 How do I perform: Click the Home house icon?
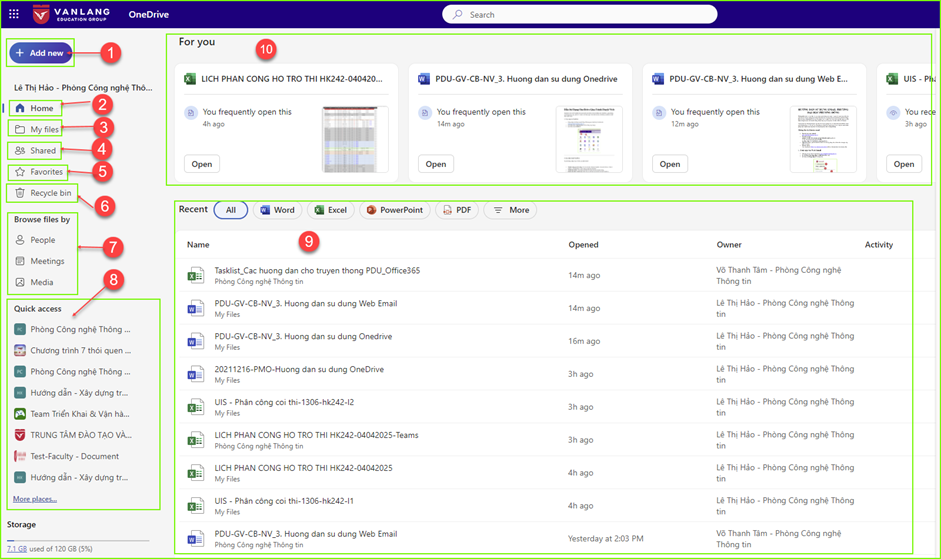[x=20, y=108]
